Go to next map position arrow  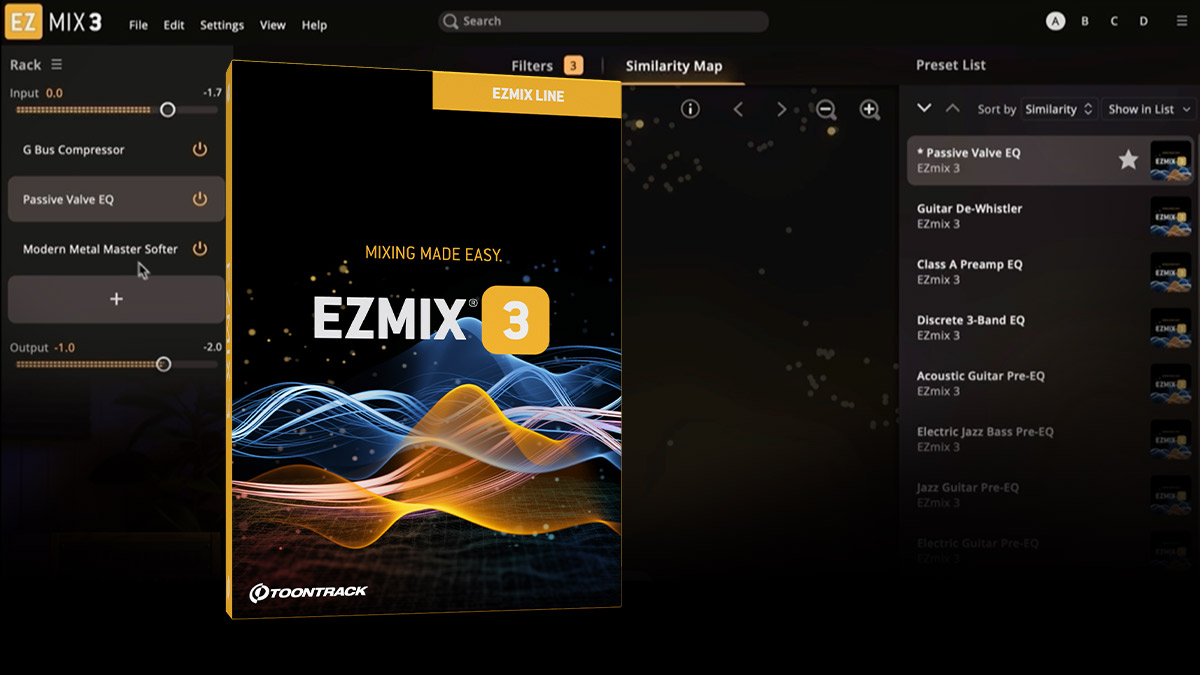[x=782, y=109]
